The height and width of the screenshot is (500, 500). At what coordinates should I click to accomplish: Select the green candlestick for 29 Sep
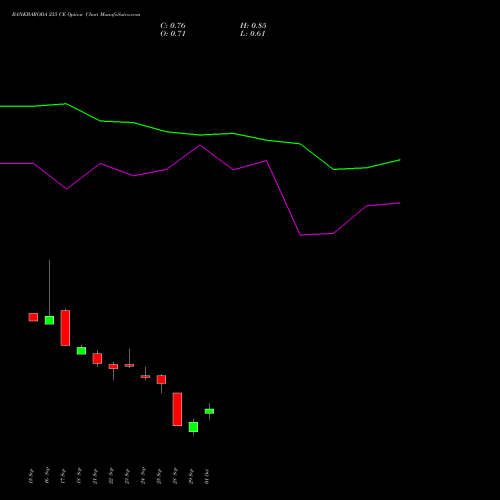(193, 427)
